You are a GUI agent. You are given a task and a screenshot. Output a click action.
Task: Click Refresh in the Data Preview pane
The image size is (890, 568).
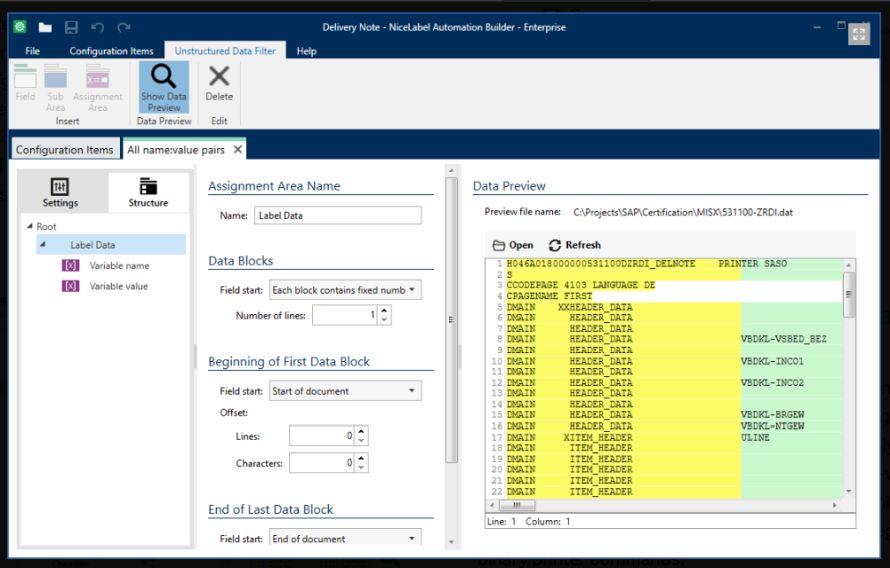pyautogui.click(x=575, y=245)
